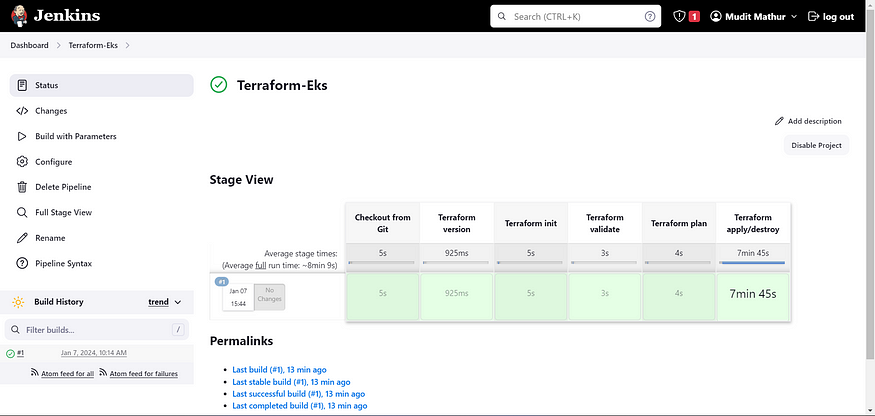
Task: Expand the Build History trend chevron
Action: click(178, 302)
